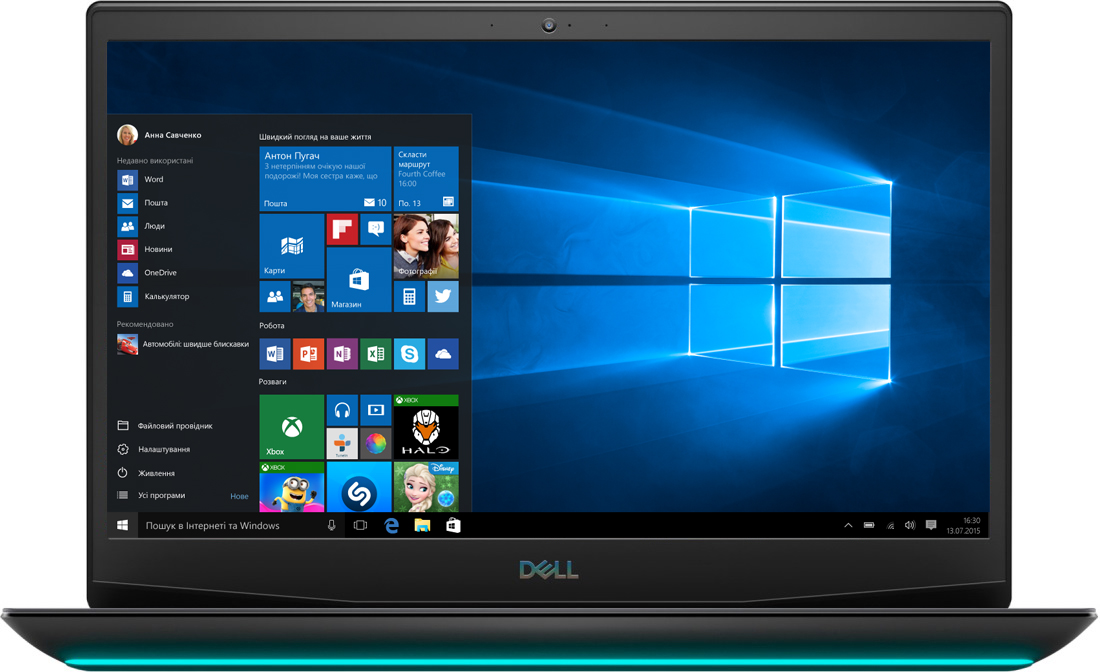Open the contact photo tile beside the People tile

pos(309,296)
